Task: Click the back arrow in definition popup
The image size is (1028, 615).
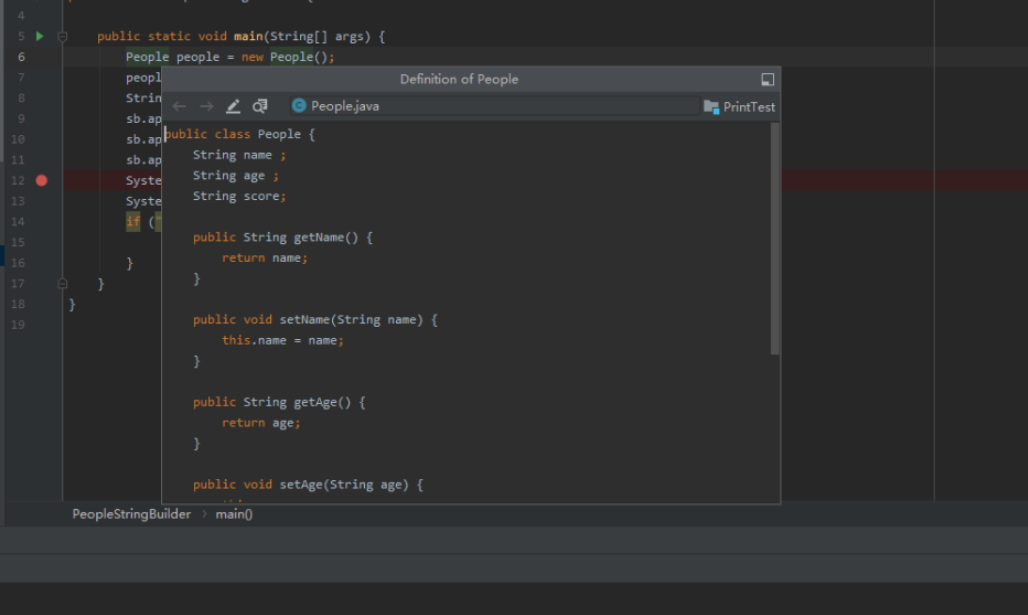Action: click(x=179, y=106)
